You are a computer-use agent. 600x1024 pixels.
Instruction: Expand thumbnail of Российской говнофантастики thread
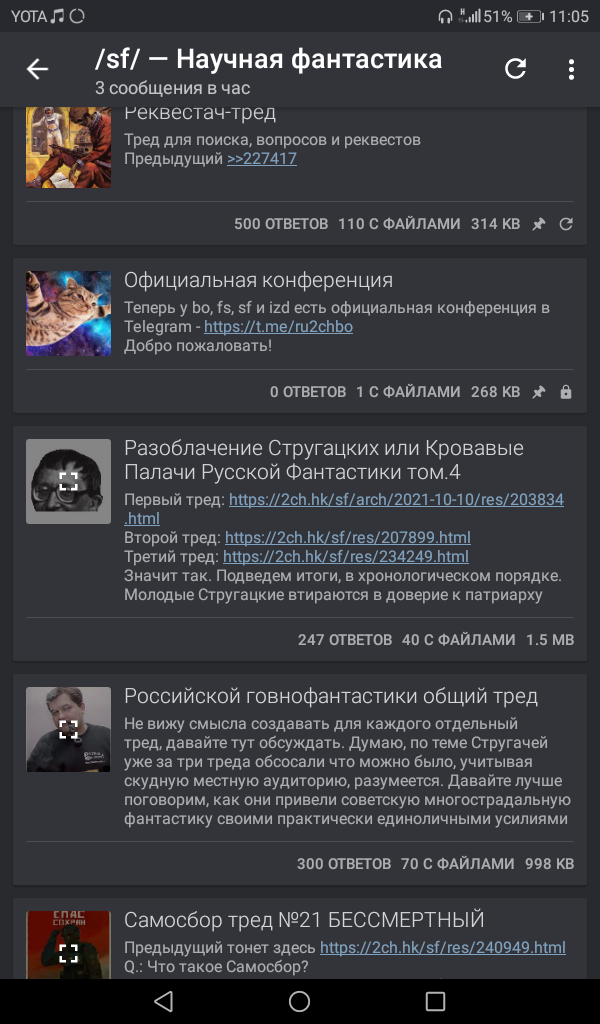point(69,729)
